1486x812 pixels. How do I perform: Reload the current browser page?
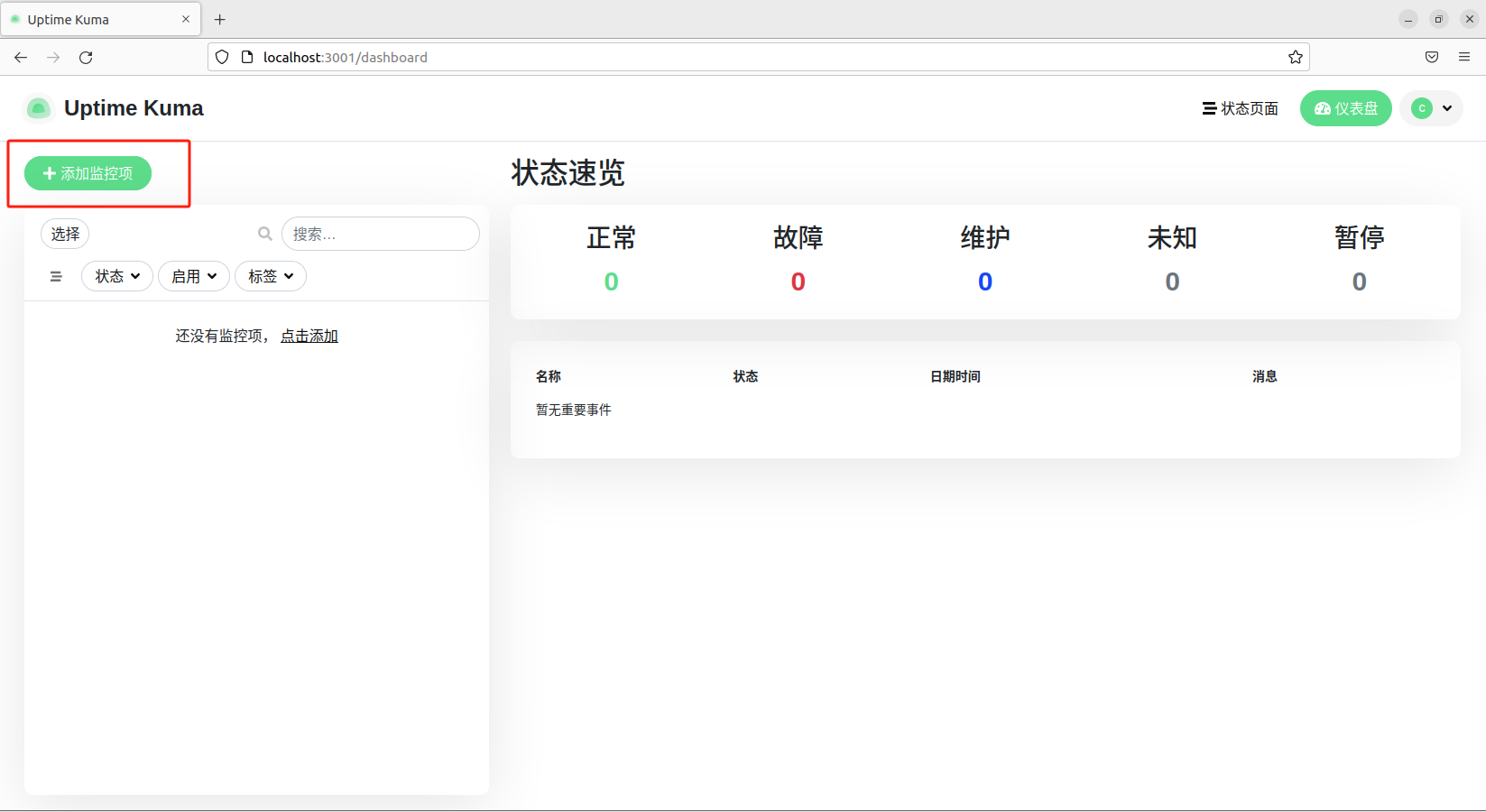point(86,57)
